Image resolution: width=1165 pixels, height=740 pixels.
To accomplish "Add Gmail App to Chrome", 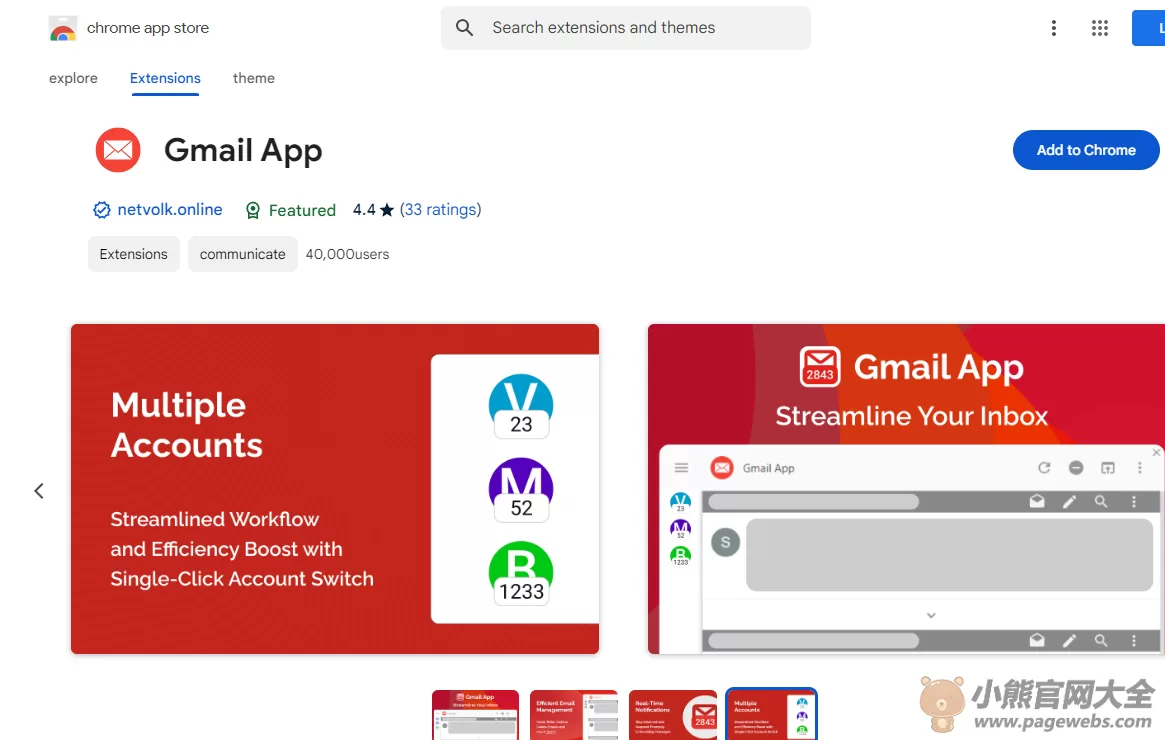I will click(1086, 150).
